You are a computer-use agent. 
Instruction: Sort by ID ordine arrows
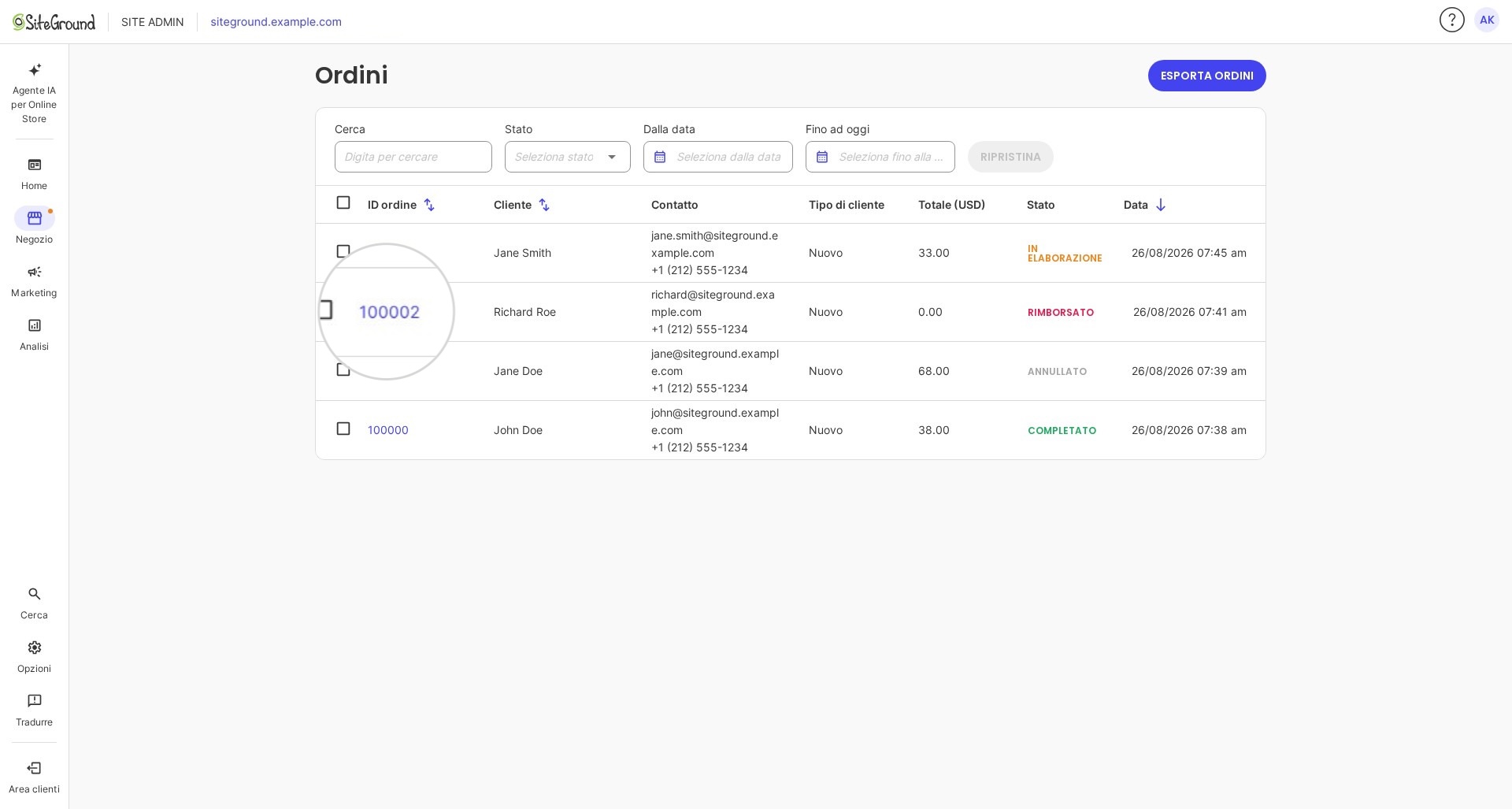429,205
